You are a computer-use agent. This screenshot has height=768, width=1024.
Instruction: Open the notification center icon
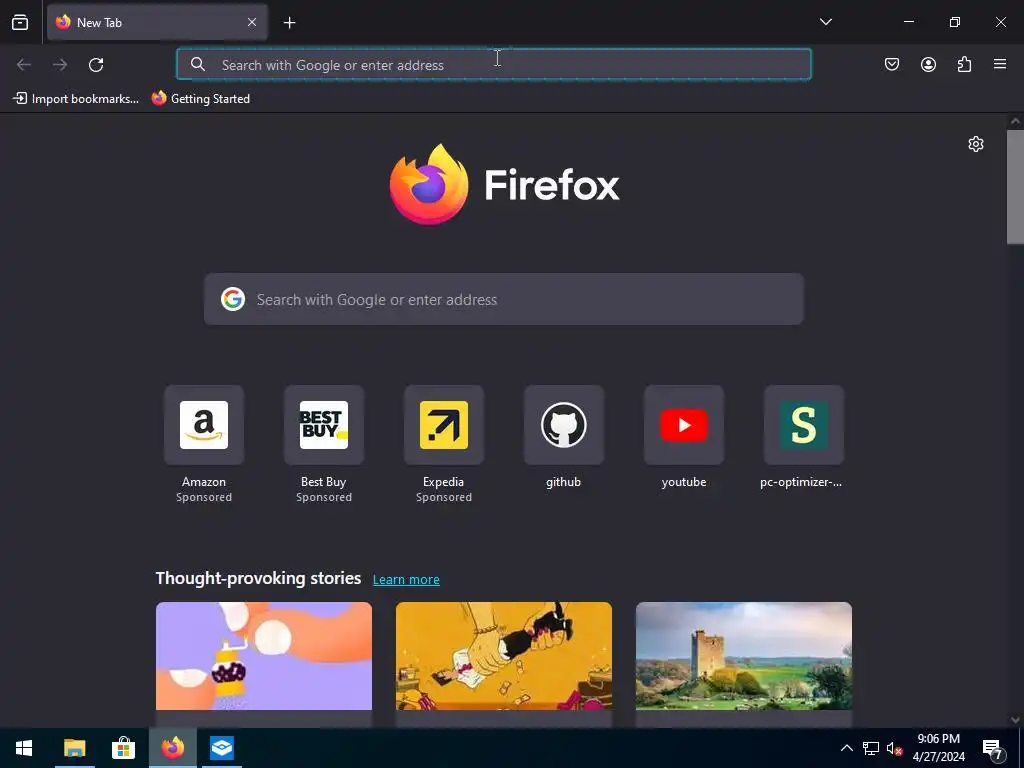click(x=993, y=748)
